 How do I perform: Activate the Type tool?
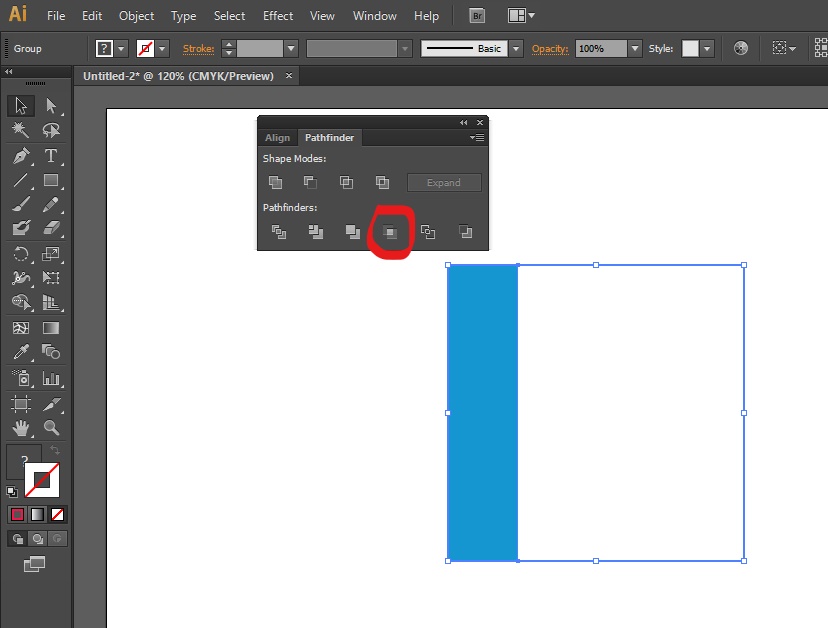[51, 156]
